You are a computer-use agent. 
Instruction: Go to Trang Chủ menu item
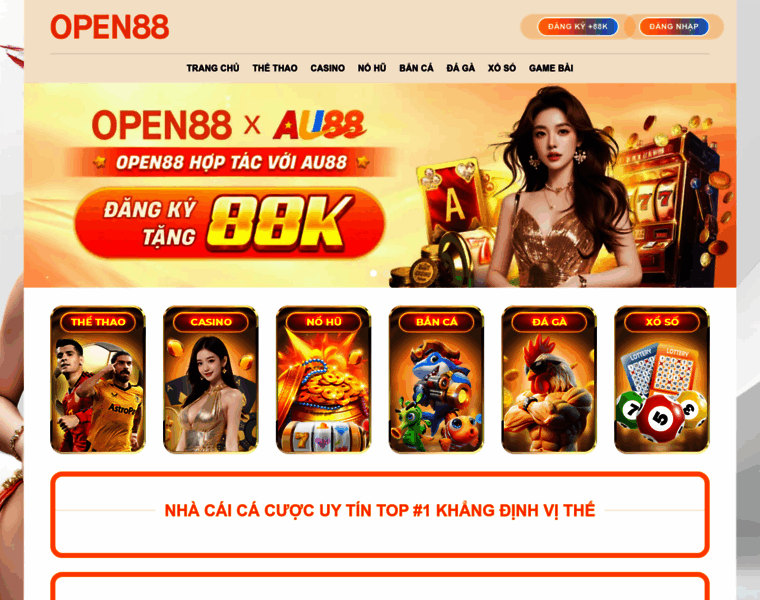tap(213, 68)
